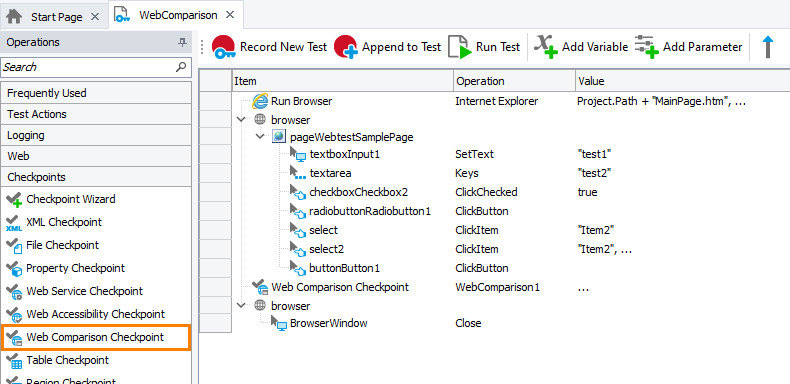Click the Internet Explorer icon beside Run Browser
The image size is (790, 384).
(x=259, y=101)
